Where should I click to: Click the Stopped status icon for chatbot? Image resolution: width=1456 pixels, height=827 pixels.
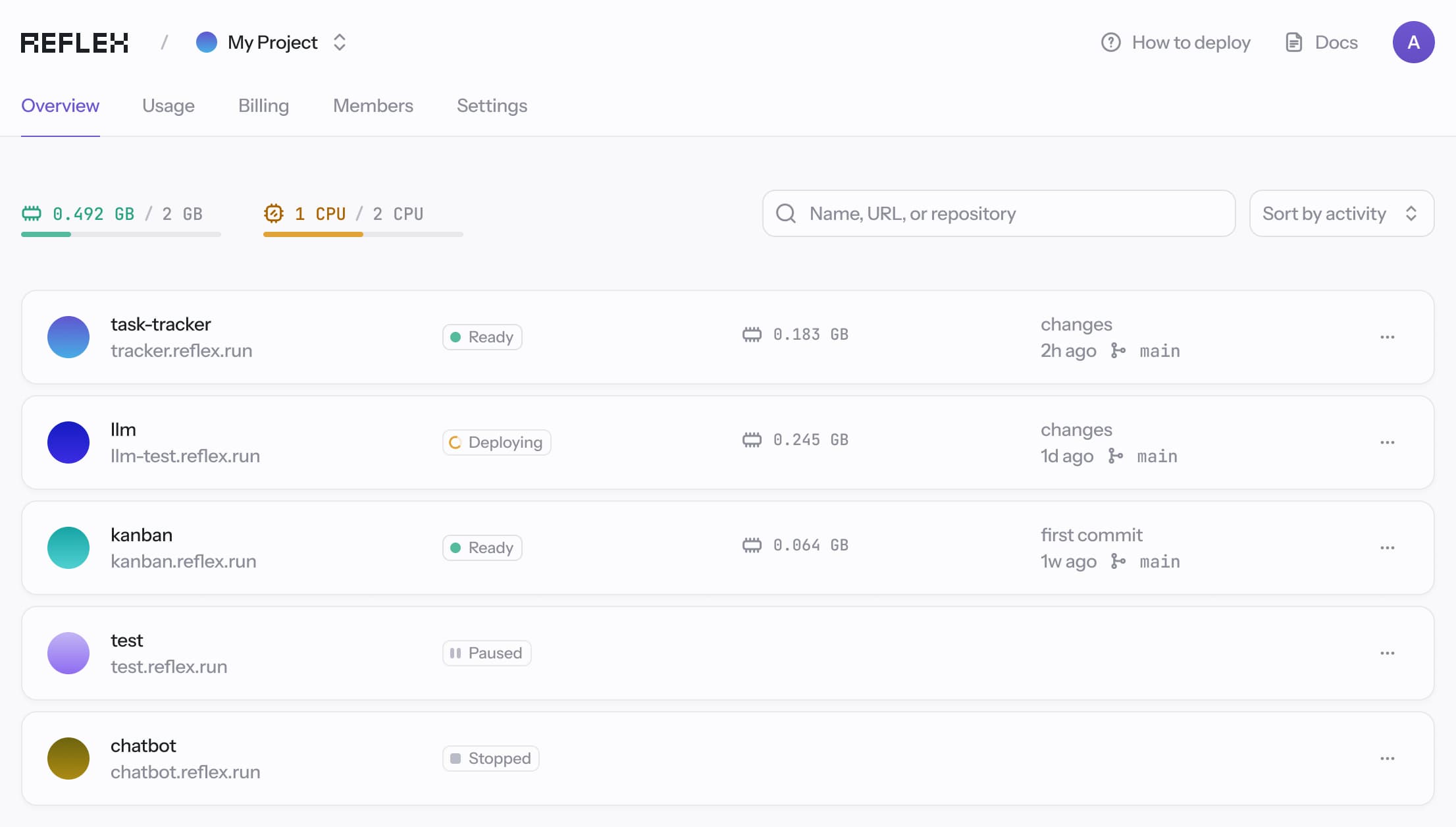tap(456, 757)
